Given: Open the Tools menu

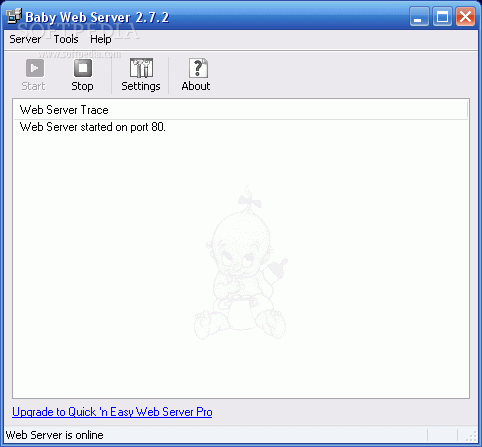Looking at the screenshot, I should coord(66,39).
